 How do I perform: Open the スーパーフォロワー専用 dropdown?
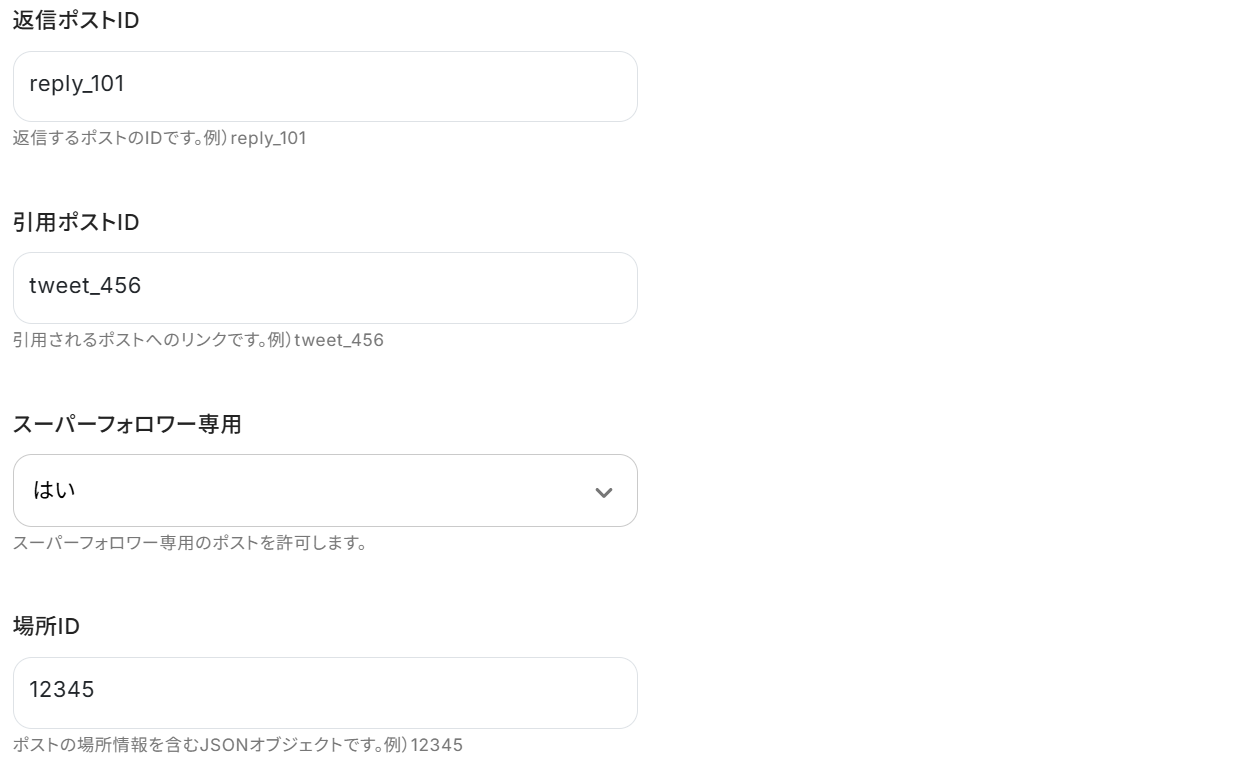[325, 491]
